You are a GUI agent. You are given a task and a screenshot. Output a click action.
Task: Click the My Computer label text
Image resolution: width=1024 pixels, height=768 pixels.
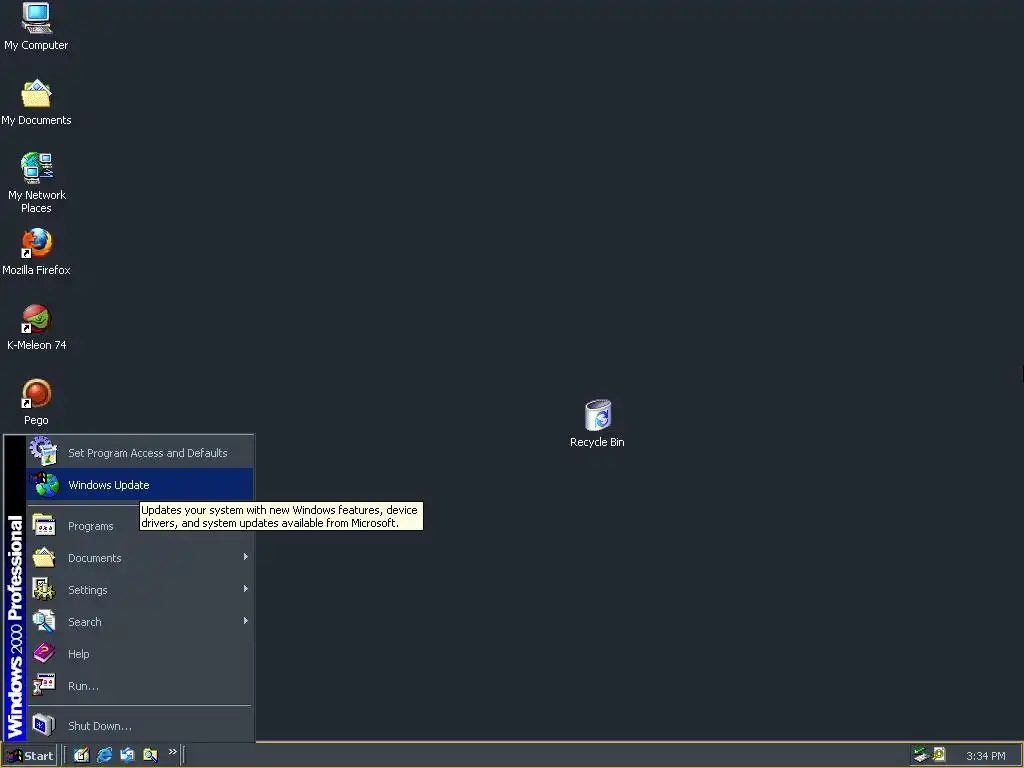click(36, 45)
